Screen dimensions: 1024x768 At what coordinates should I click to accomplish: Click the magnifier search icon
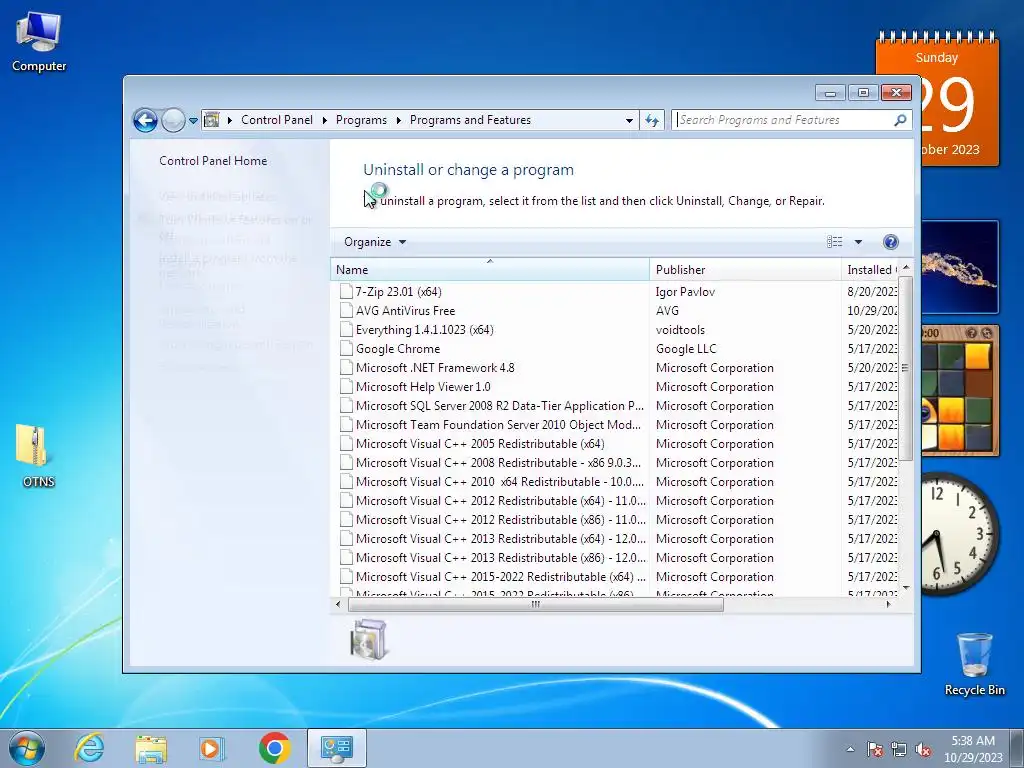(x=901, y=120)
